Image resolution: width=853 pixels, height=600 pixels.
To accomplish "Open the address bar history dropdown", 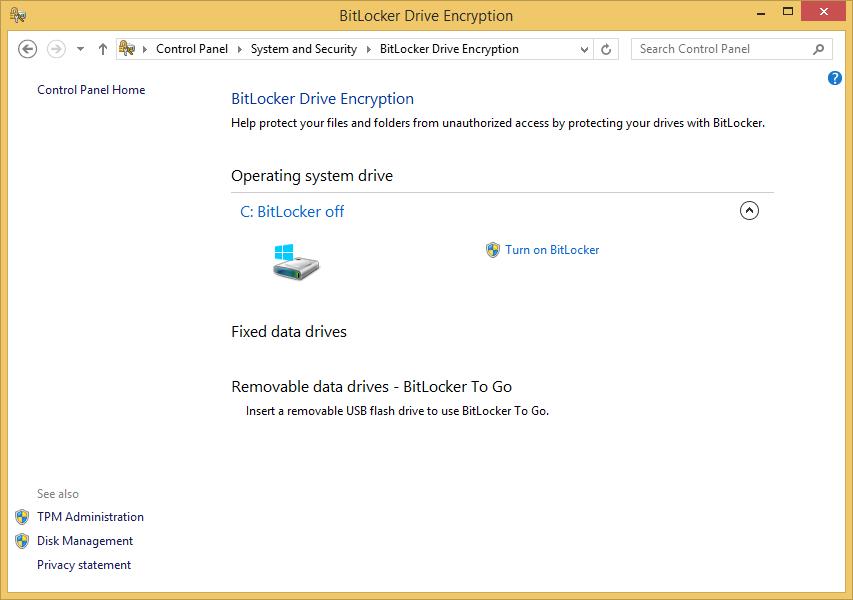I will click(x=585, y=49).
